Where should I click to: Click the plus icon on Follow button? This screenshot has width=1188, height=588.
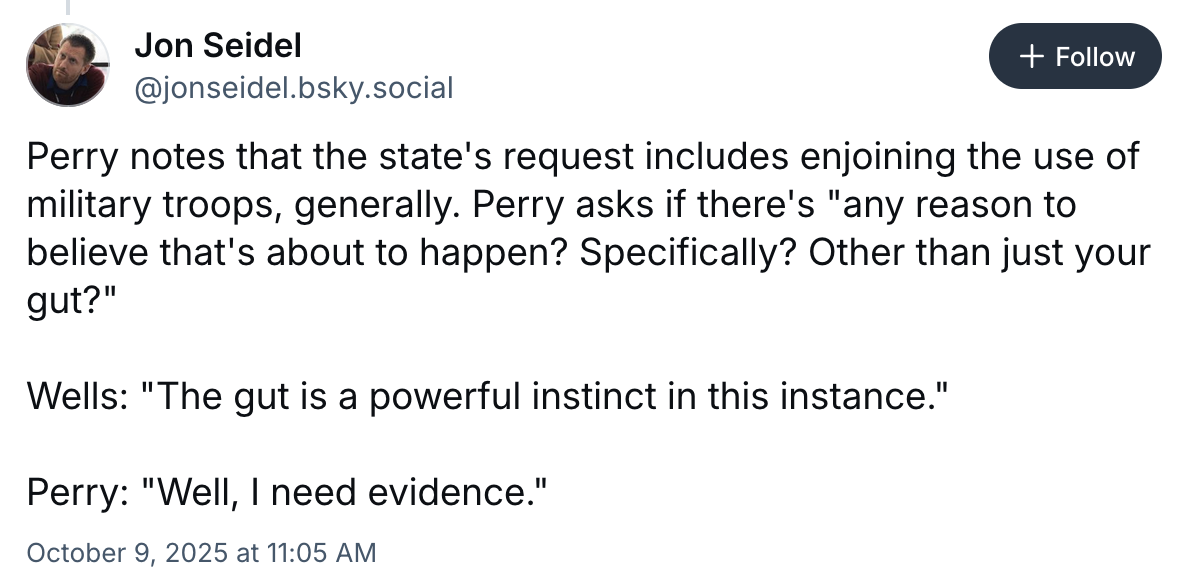coord(1032,57)
